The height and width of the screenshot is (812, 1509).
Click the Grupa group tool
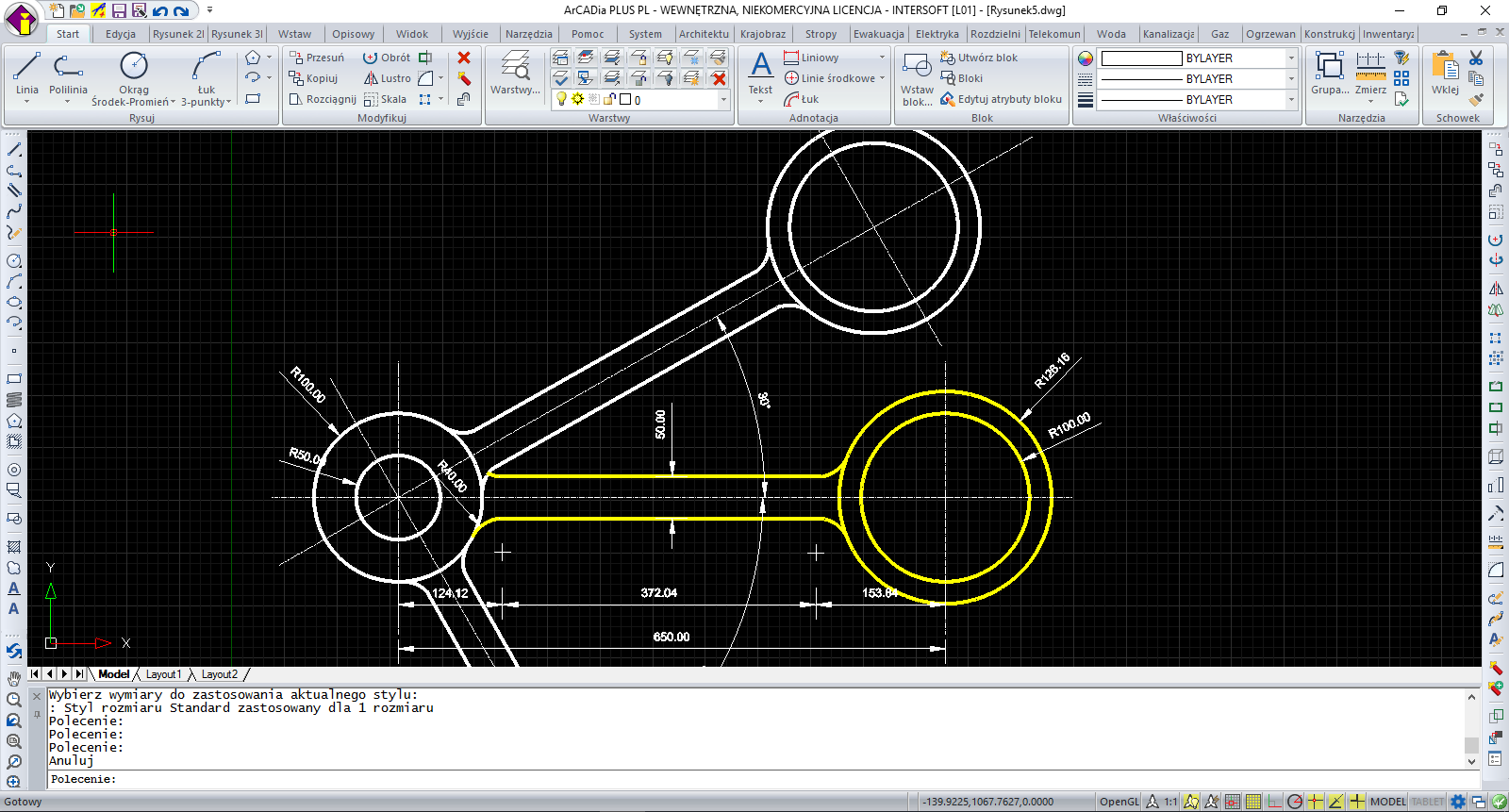tap(1329, 74)
